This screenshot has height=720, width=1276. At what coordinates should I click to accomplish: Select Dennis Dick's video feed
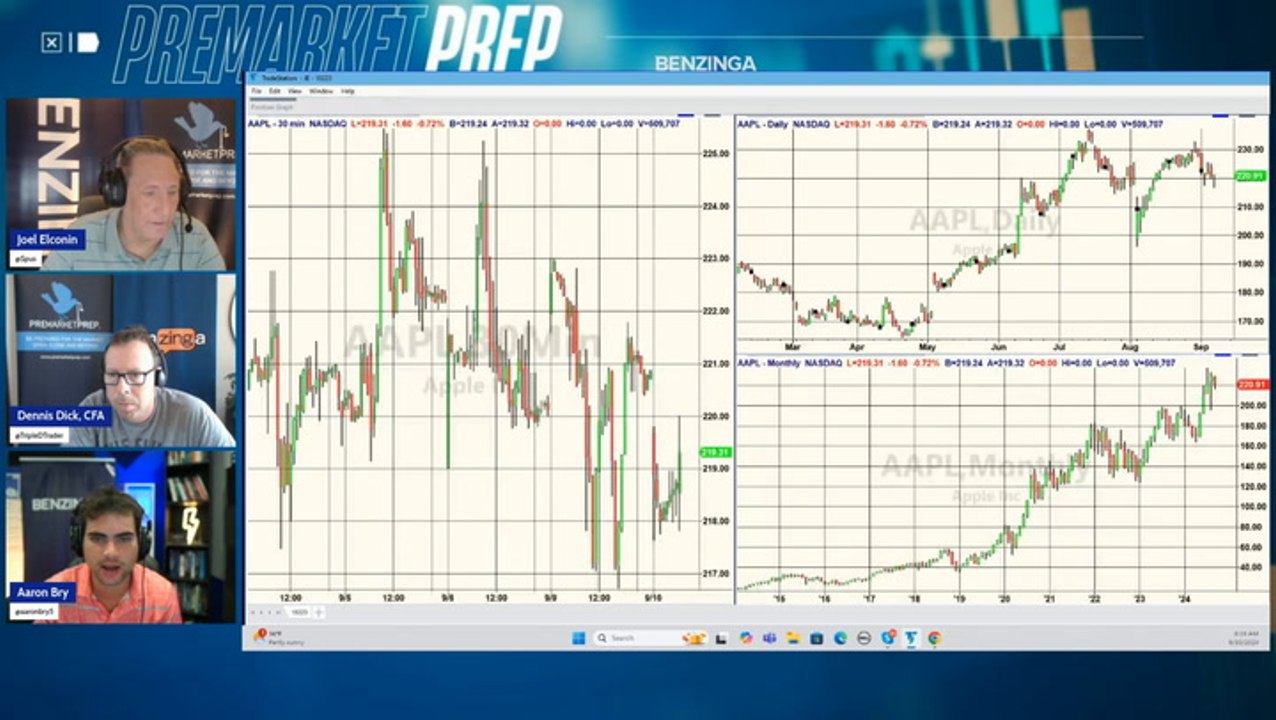coord(121,361)
